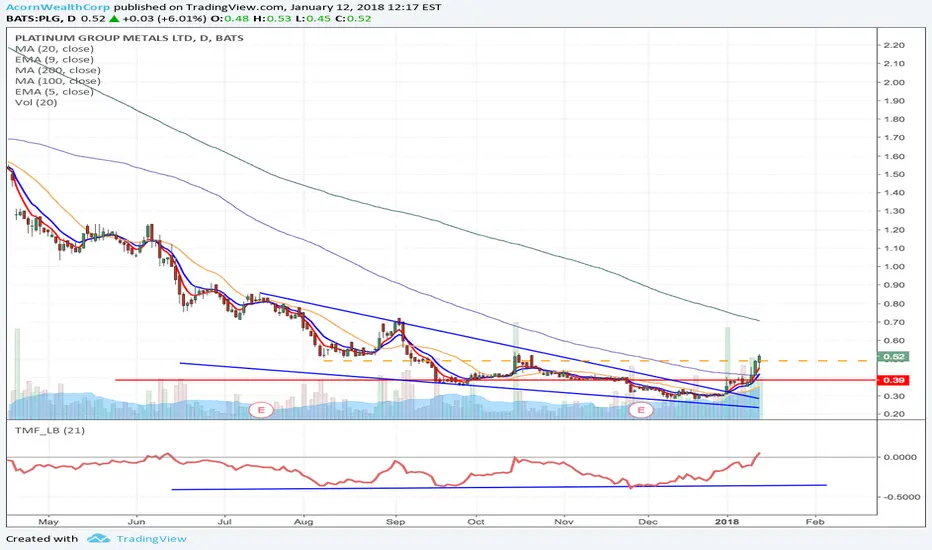Click the Aug label on time axis
The width and height of the screenshot is (932, 550).
(304, 521)
